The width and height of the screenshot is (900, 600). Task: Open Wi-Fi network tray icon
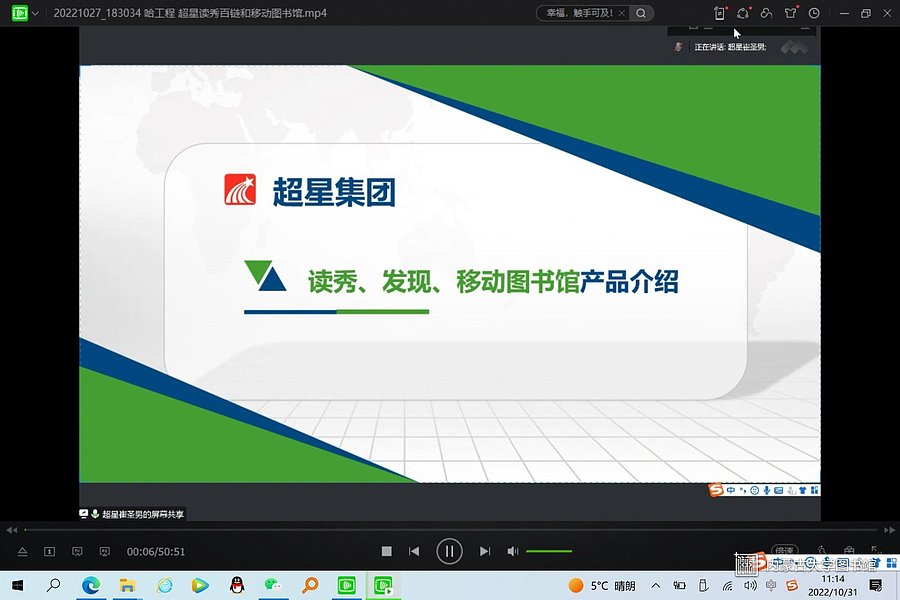click(x=727, y=586)
